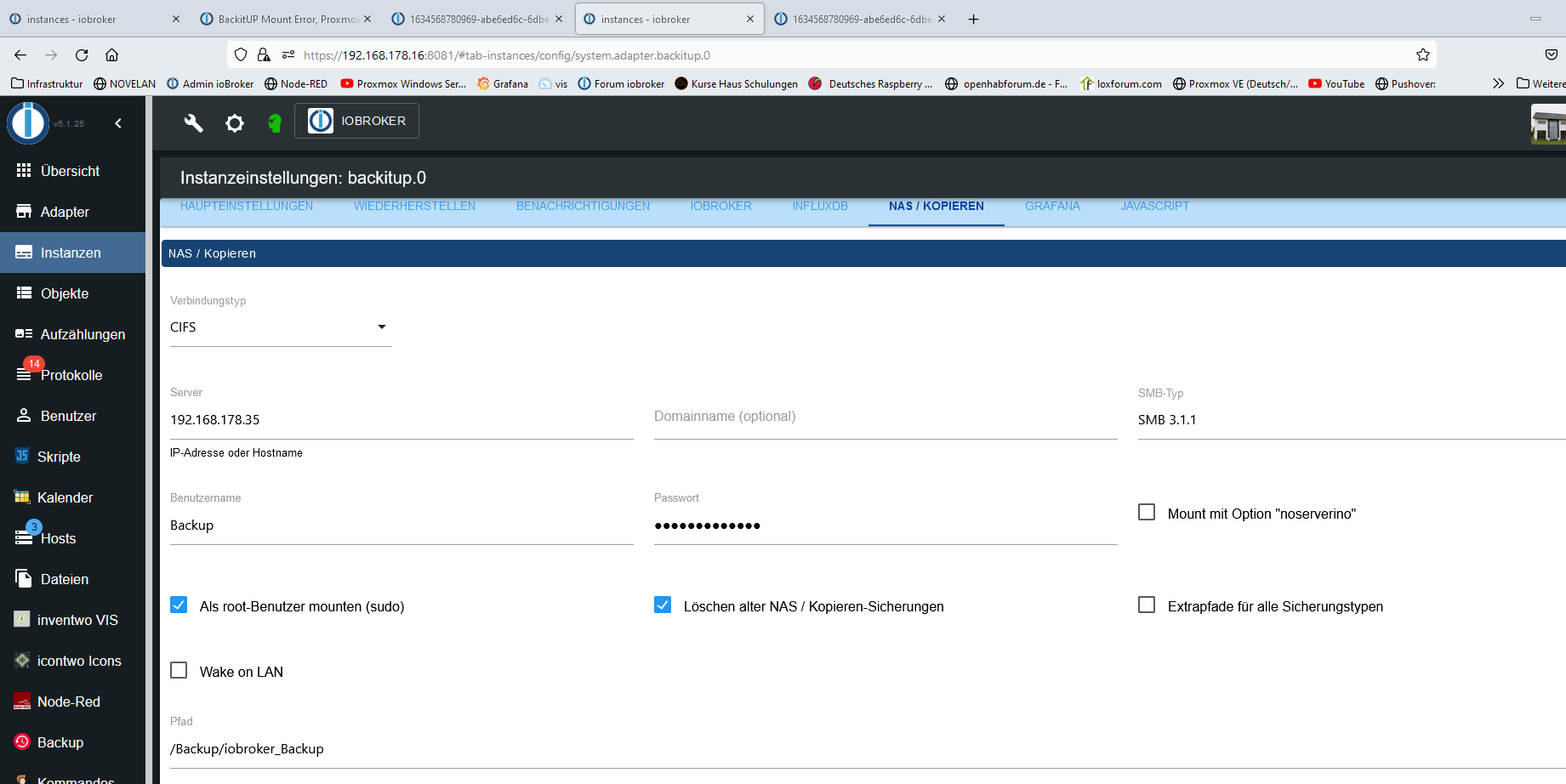Open Dateien in the sidebar
This screenshot has width=1566, height=784.
click(73, 579)
